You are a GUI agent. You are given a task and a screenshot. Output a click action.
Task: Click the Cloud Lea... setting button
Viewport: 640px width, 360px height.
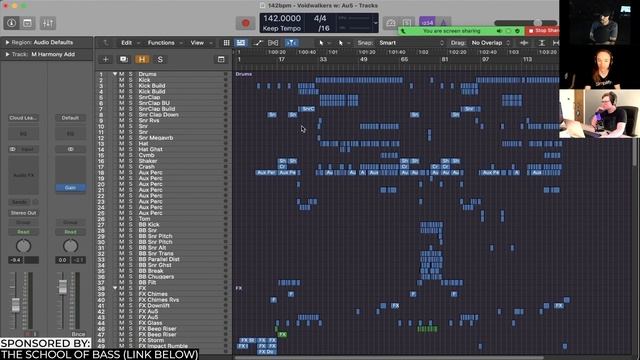point(23,118)
